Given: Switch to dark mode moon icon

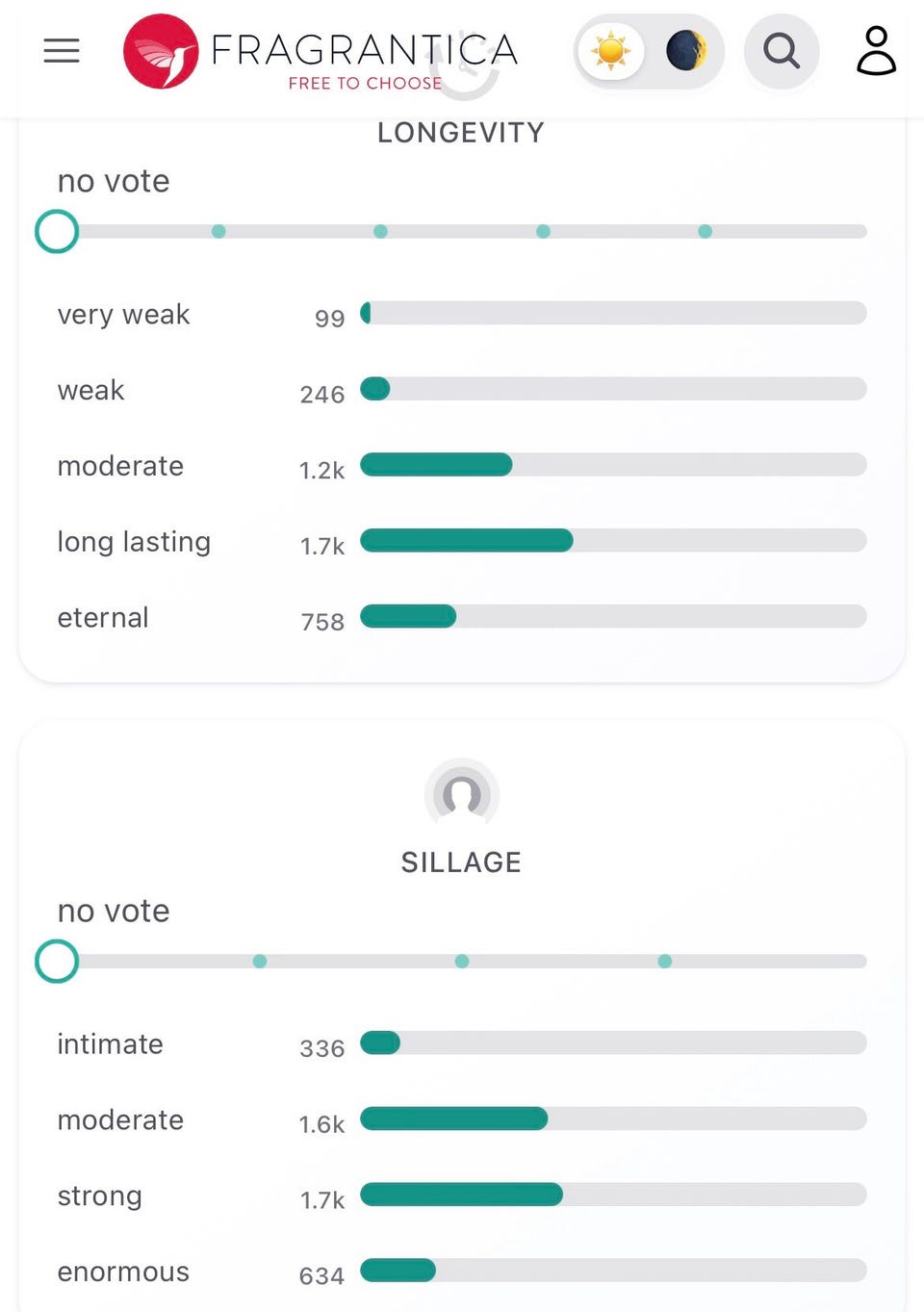Looking at the screenshot, I should click(685, 51).
